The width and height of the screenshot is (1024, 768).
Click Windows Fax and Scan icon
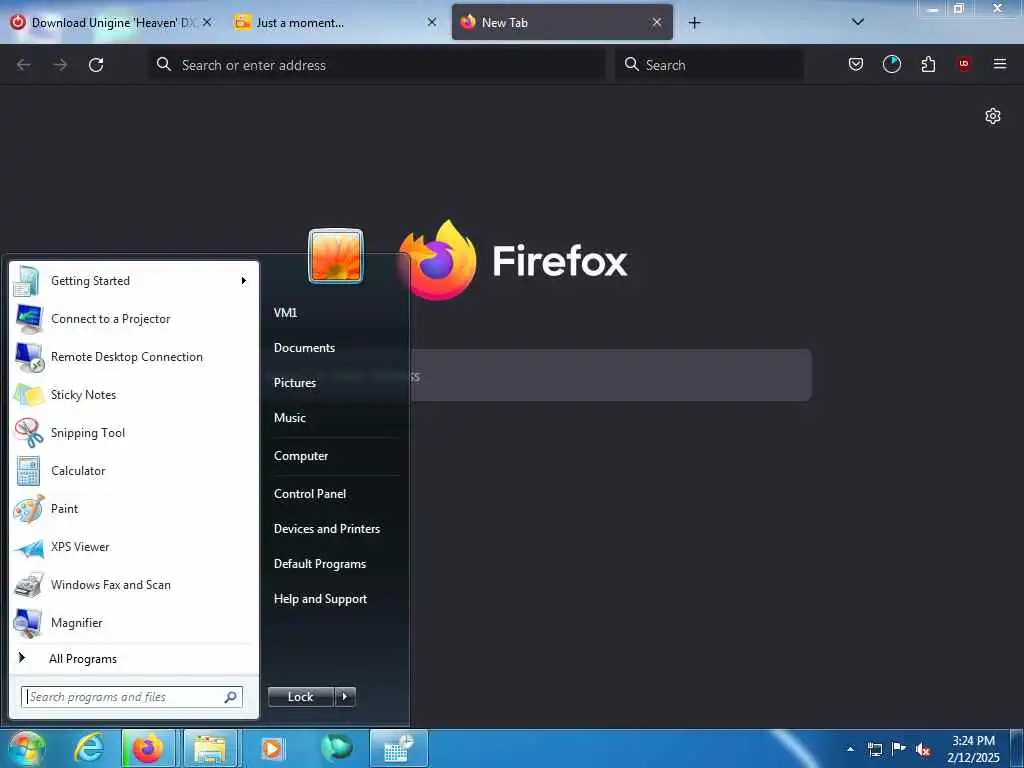coord(29,585)
